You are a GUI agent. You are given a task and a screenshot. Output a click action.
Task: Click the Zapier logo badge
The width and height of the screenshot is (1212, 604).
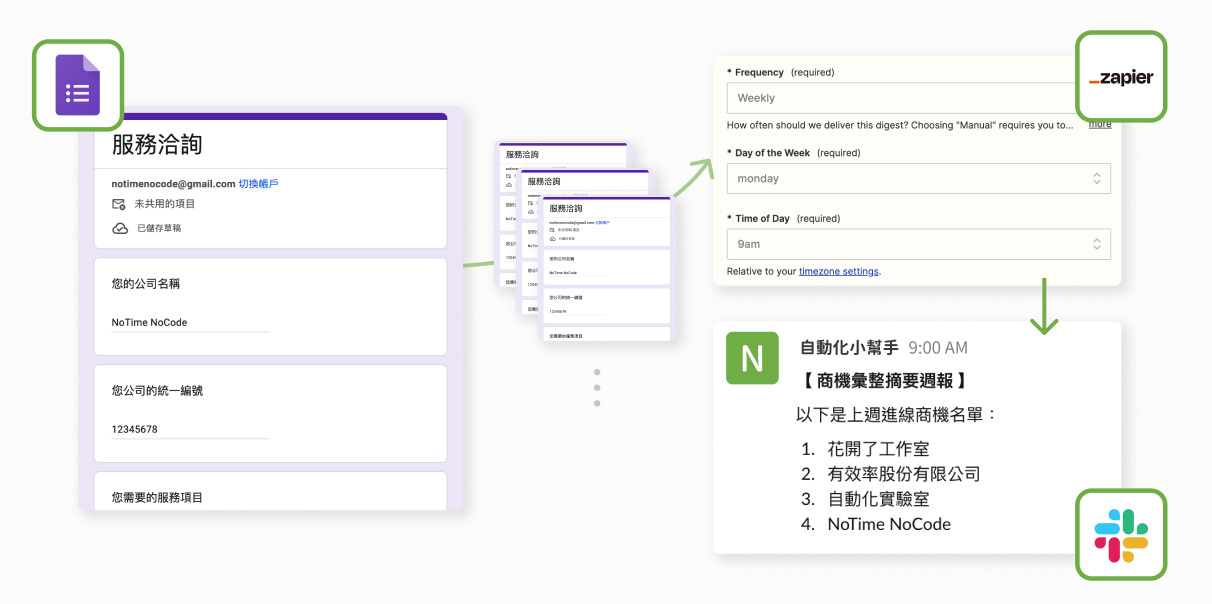click(x=1121, y=77)
